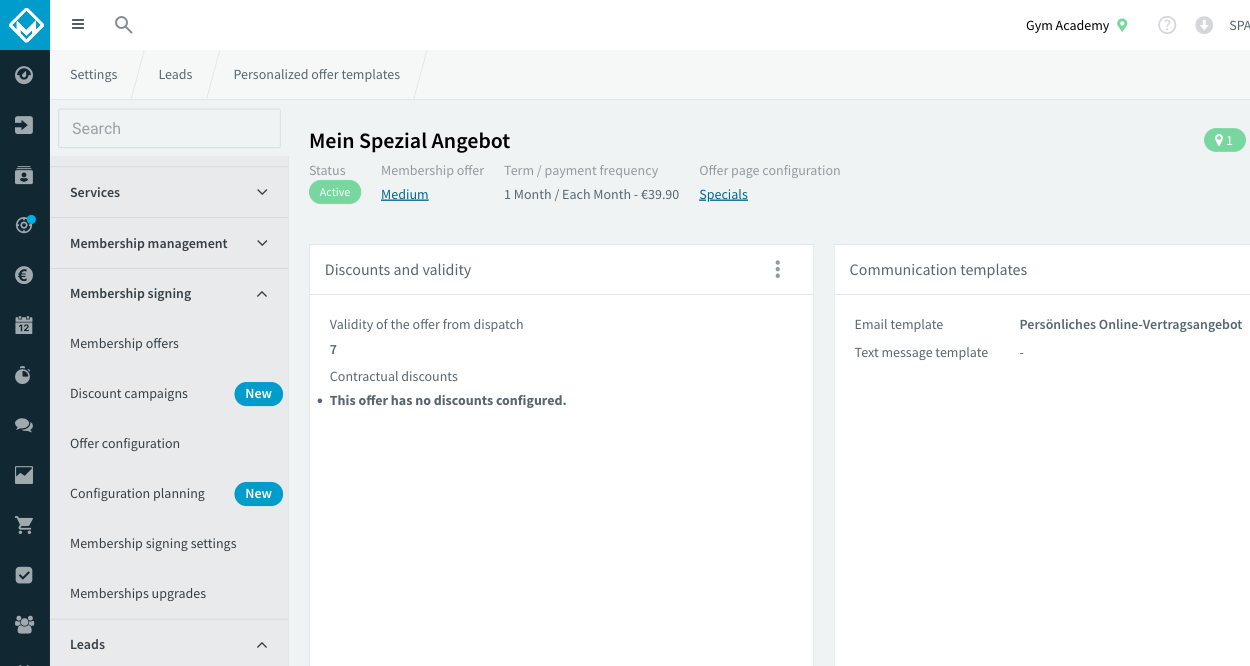Collapse the Leads section
Screen dimensions: 1250x666
click(169, 645)
